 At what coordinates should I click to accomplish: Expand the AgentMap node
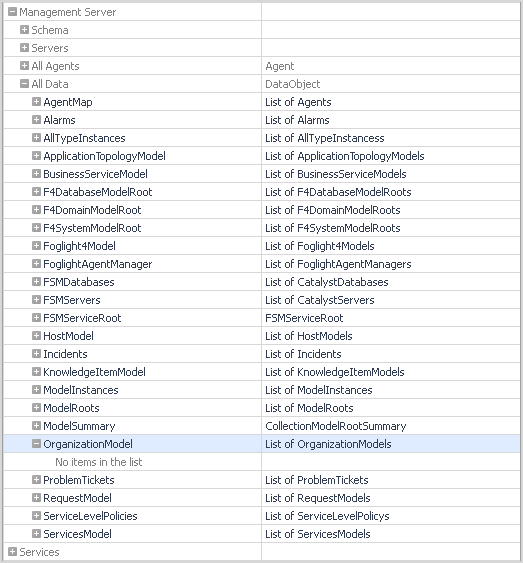pyautogui.click(x=36, y=102)
